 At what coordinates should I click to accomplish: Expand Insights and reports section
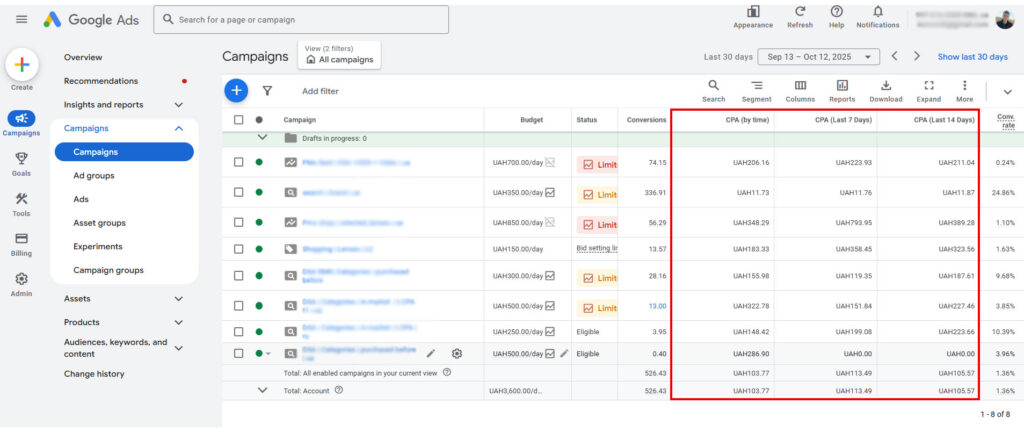pos(178,105)
